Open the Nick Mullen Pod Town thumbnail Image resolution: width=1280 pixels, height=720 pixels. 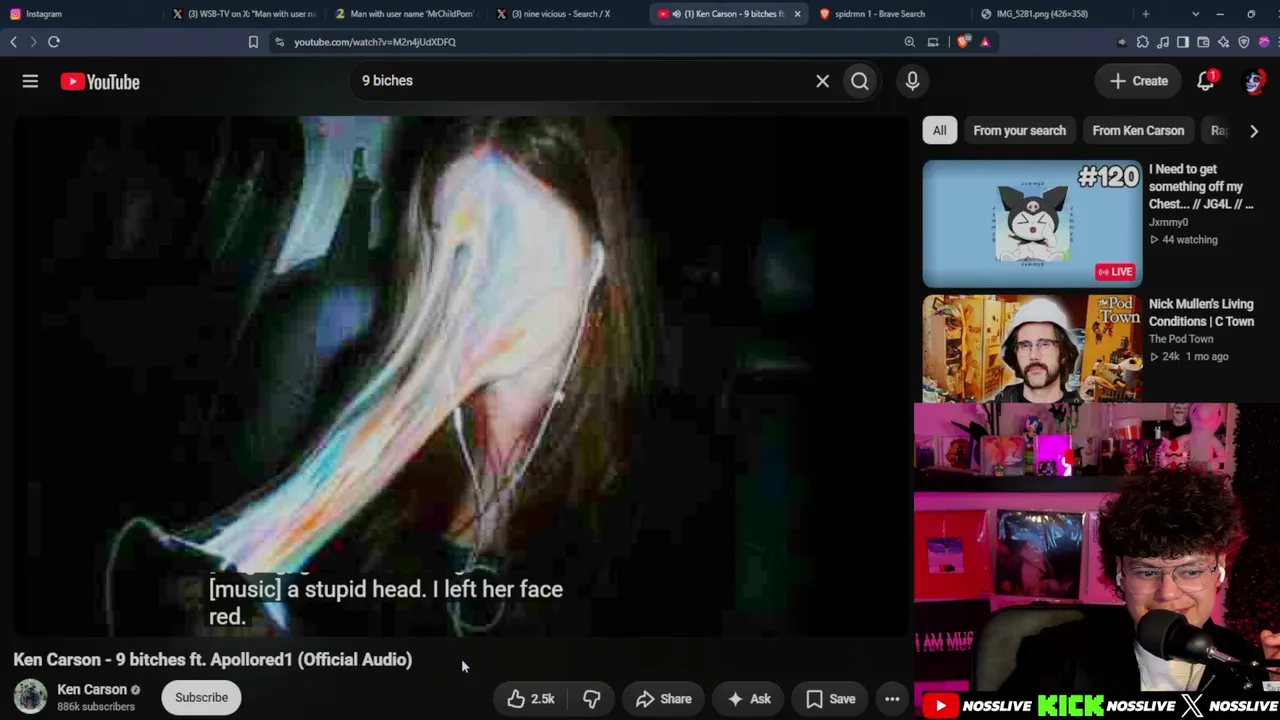pyautogui.click(x=1032, y=348)
